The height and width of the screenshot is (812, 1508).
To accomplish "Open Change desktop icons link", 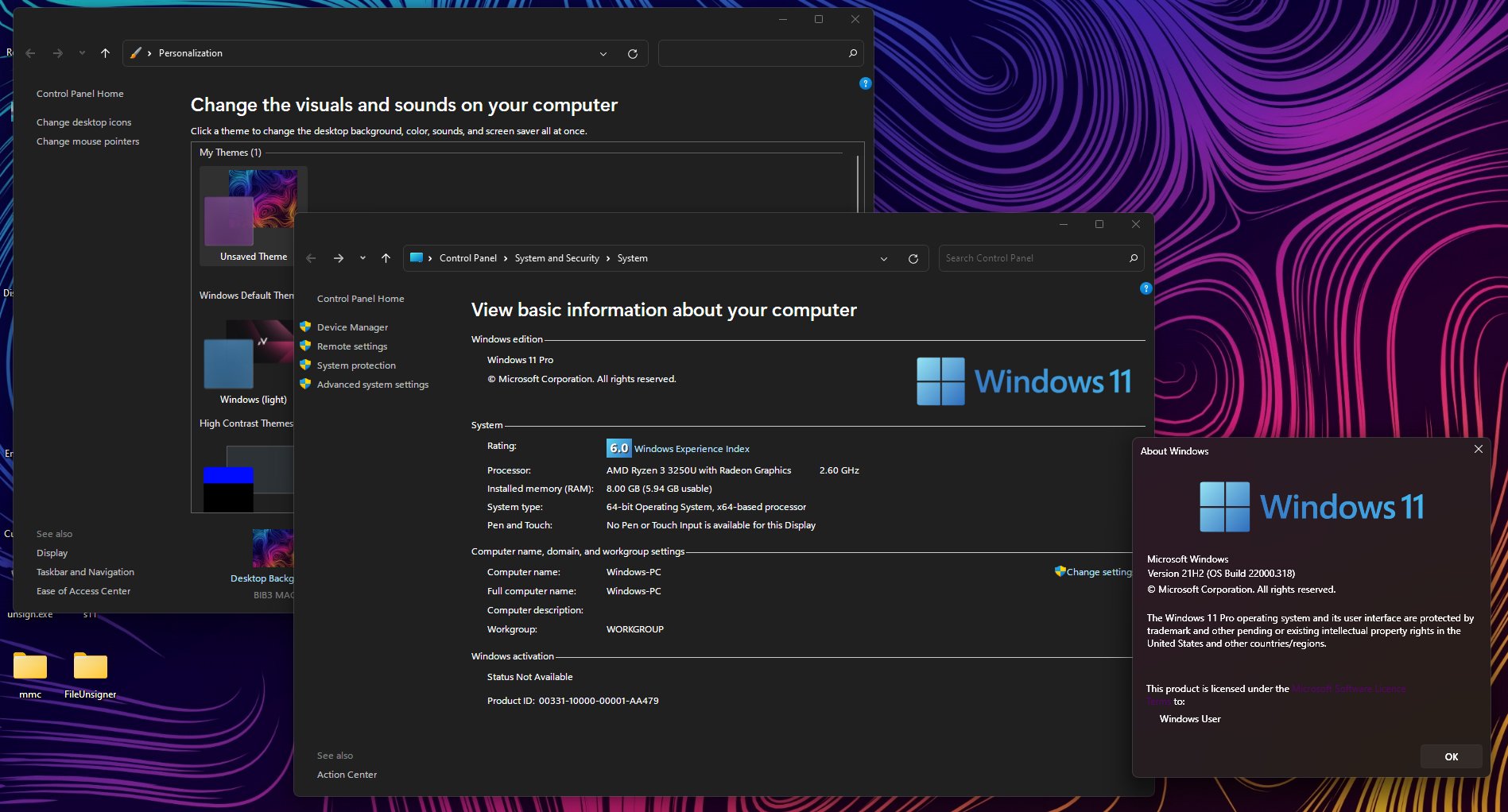I will point(83,122).
